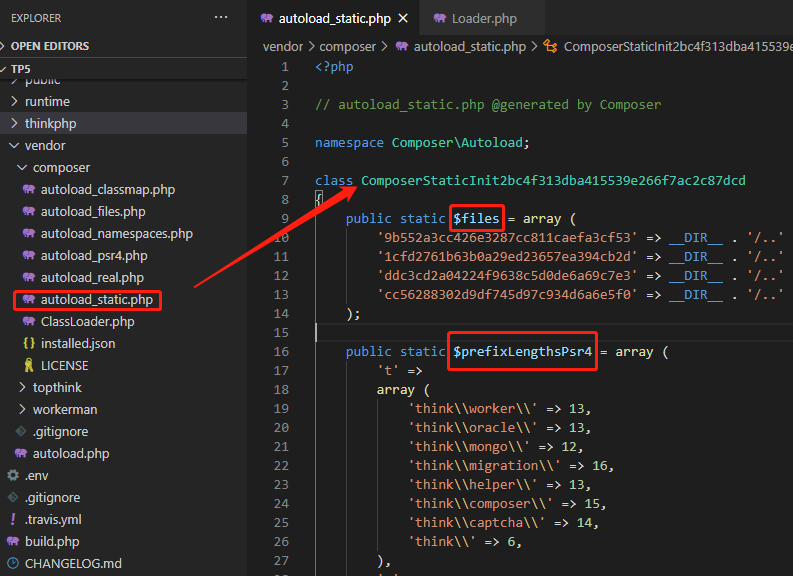Viewport: 793px width, 576px height.
Task: Open .gitignore inside the vendor folder
Action: [x=60, y=431]
